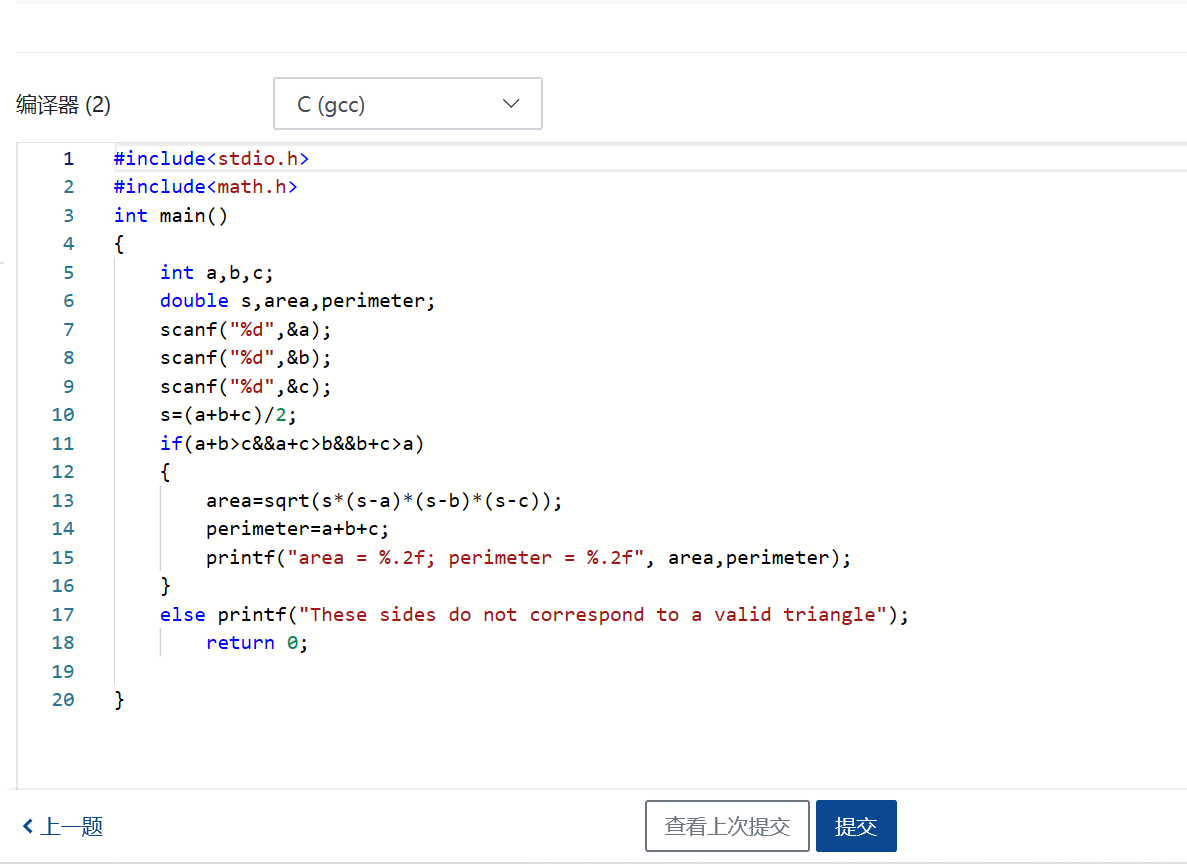The image size is (1187, 864).
Task: Place cursor on the s=(a+b+c)/2 line
Action: 228,414
